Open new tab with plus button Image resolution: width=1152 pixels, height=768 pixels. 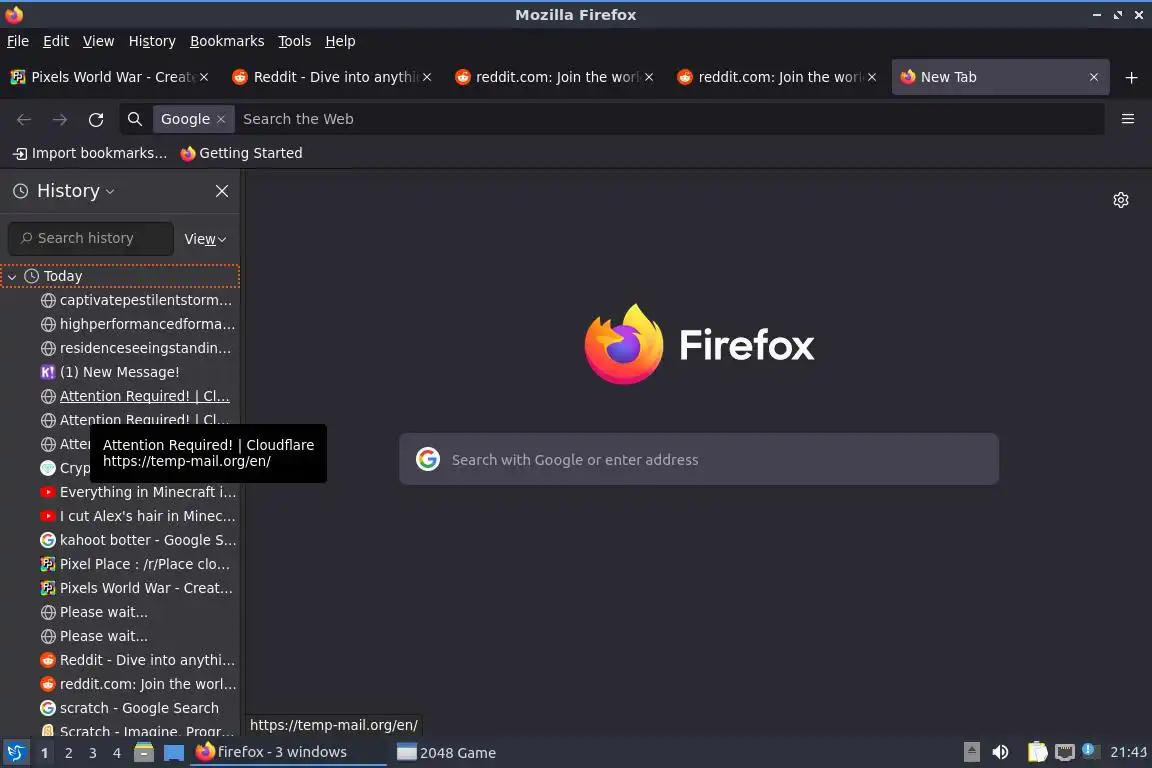[x=1131, y=77]
